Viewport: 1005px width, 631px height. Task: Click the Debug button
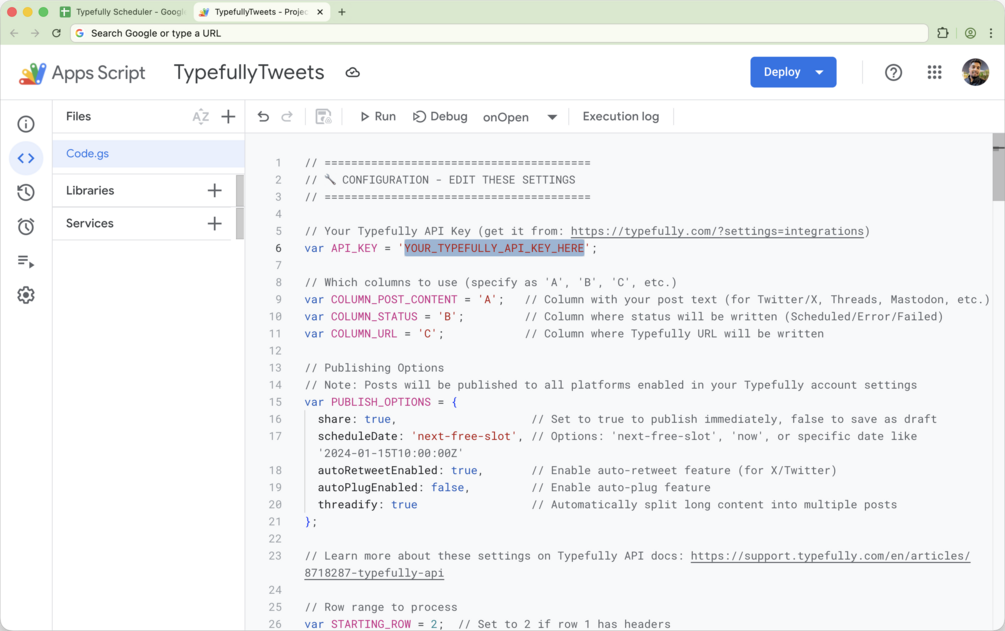[440, 117]
